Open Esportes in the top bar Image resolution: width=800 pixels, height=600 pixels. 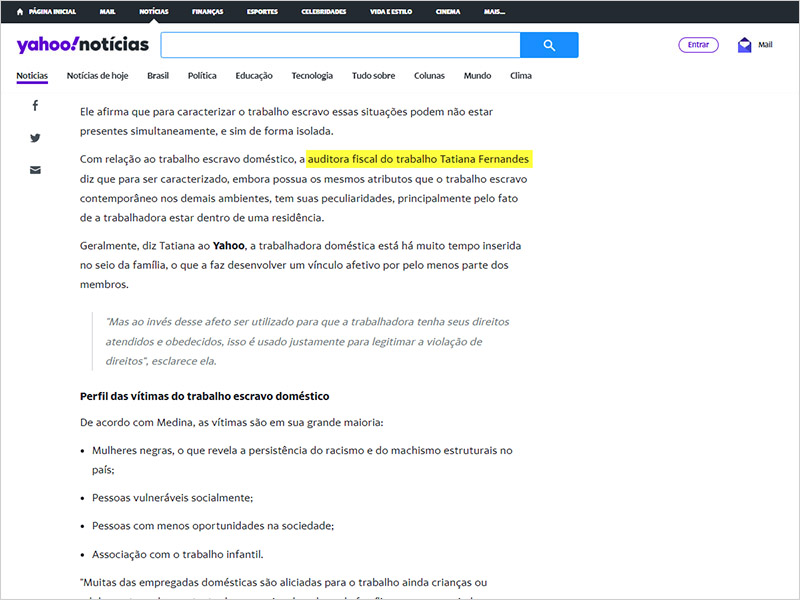[x=262, y=12]
